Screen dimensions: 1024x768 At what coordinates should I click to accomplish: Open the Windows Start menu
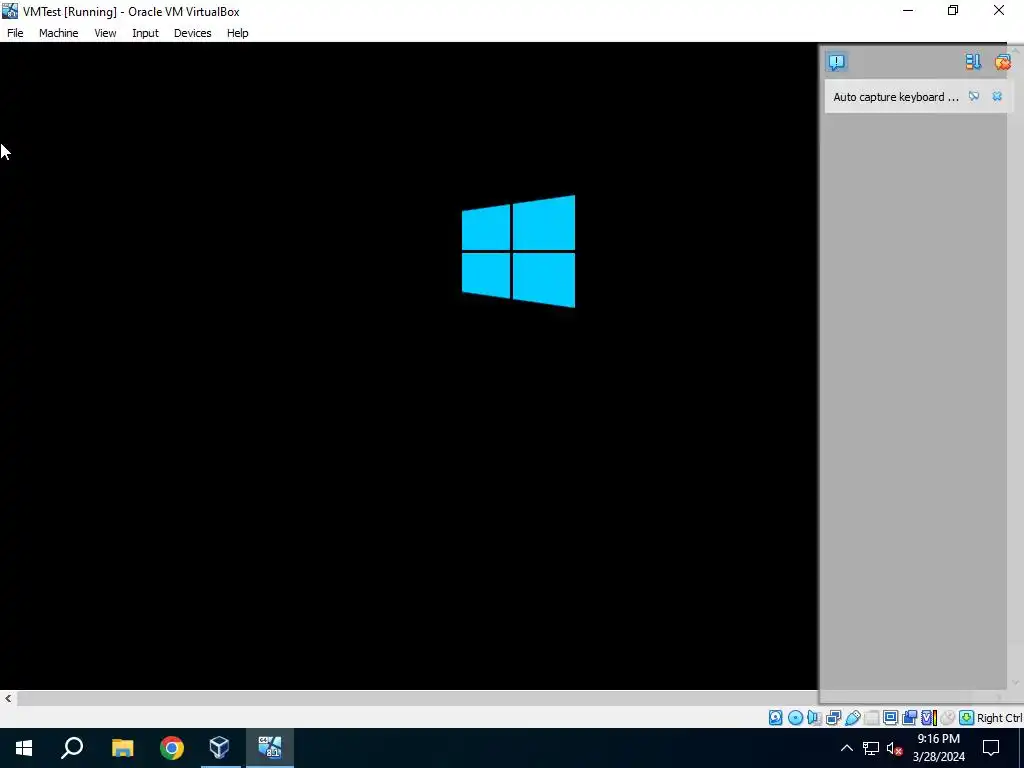pos(24,748)
